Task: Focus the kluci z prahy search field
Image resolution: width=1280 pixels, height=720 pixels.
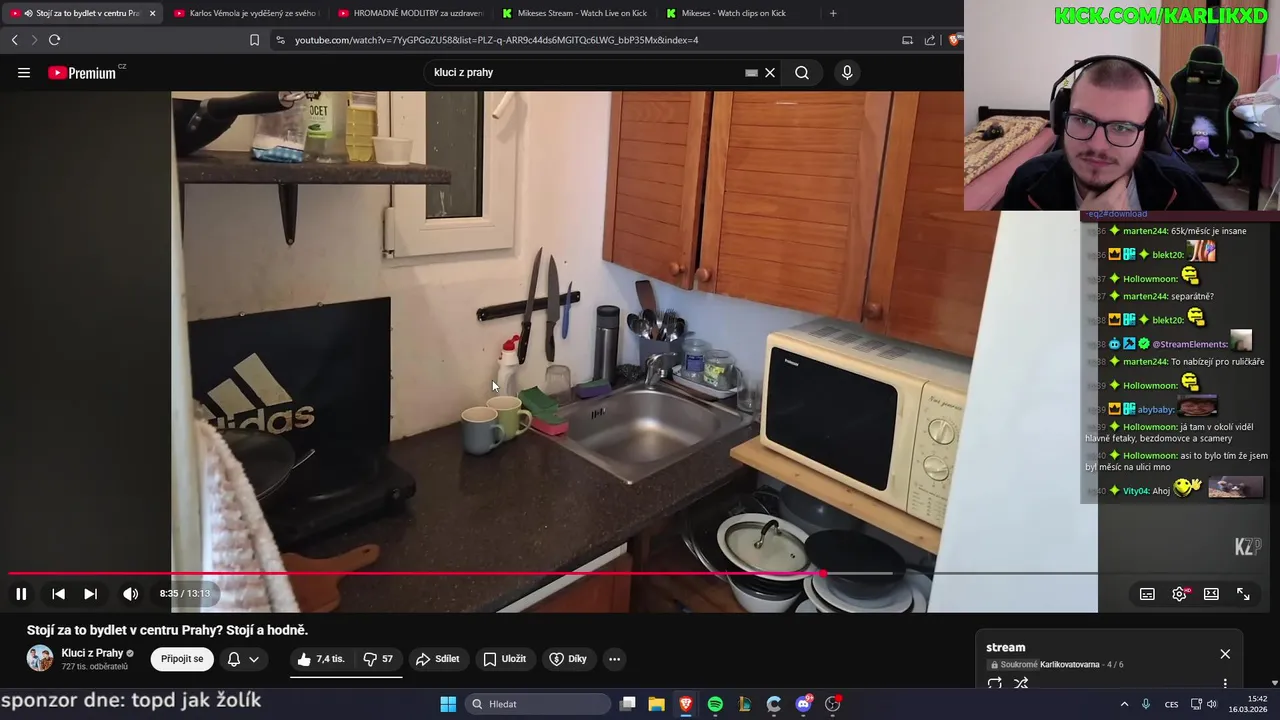Action: click(x=585, y=72)
